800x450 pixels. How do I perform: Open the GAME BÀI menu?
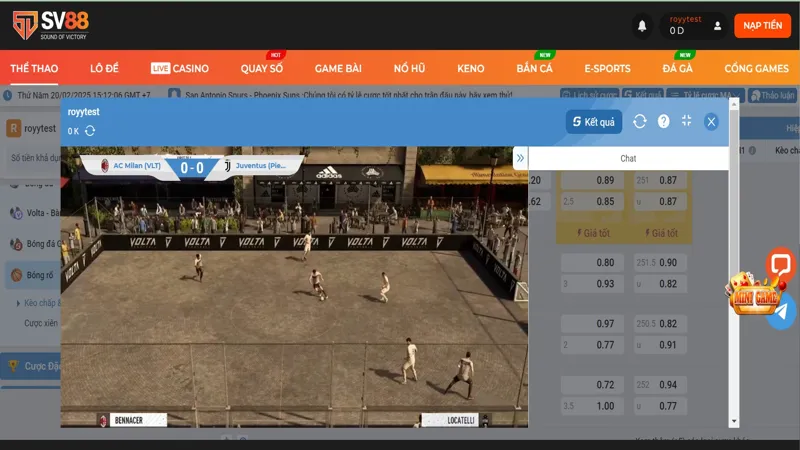pos(338,68)
